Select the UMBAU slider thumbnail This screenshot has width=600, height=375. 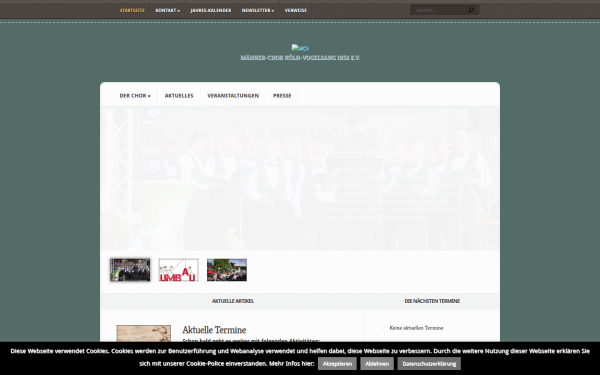(179, 270)
